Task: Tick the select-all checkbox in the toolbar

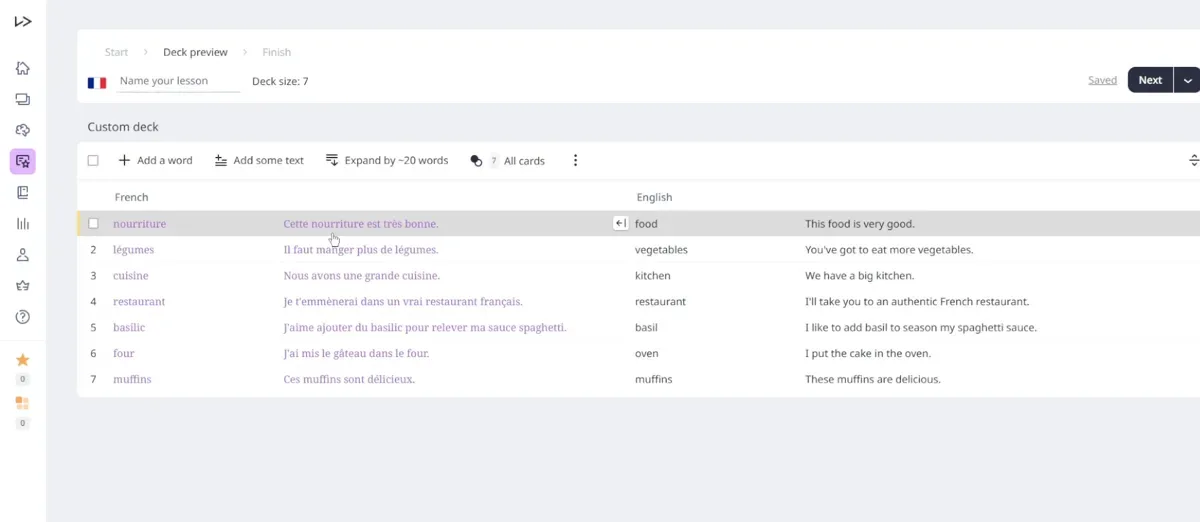Action: click(x=93, y=160)
